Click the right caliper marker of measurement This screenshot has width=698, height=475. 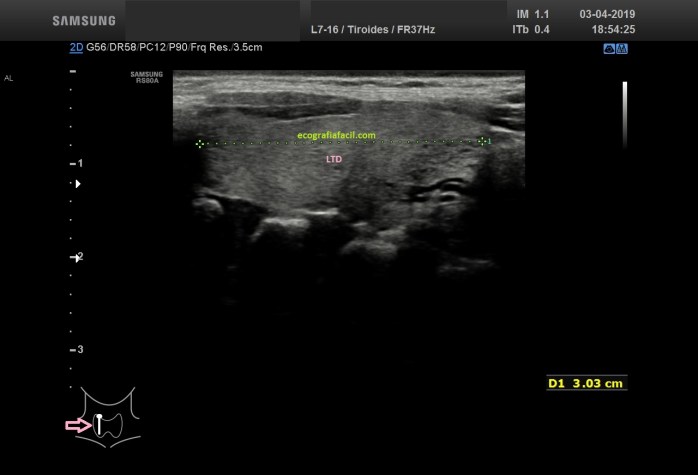[x=484, y=142]
